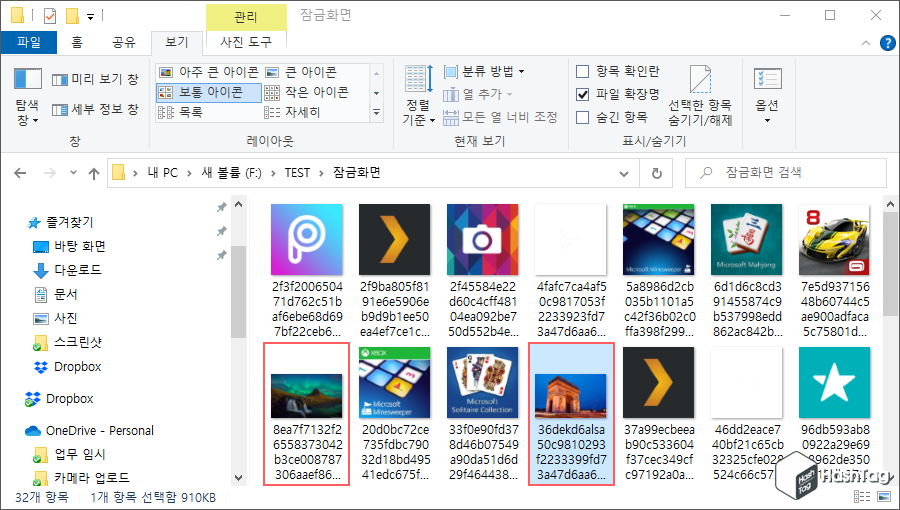Image resolution: width=900 pixels, height=510 pixels.
Task: Select Arc de Triomphe file 36dekd6alsa…
Action: pos(571,414)
